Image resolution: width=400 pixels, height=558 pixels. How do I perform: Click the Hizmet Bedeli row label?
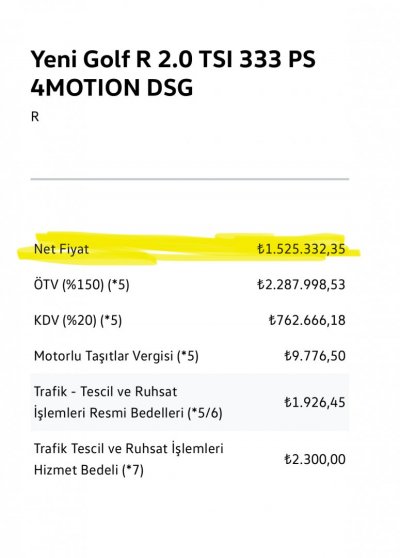128,459
